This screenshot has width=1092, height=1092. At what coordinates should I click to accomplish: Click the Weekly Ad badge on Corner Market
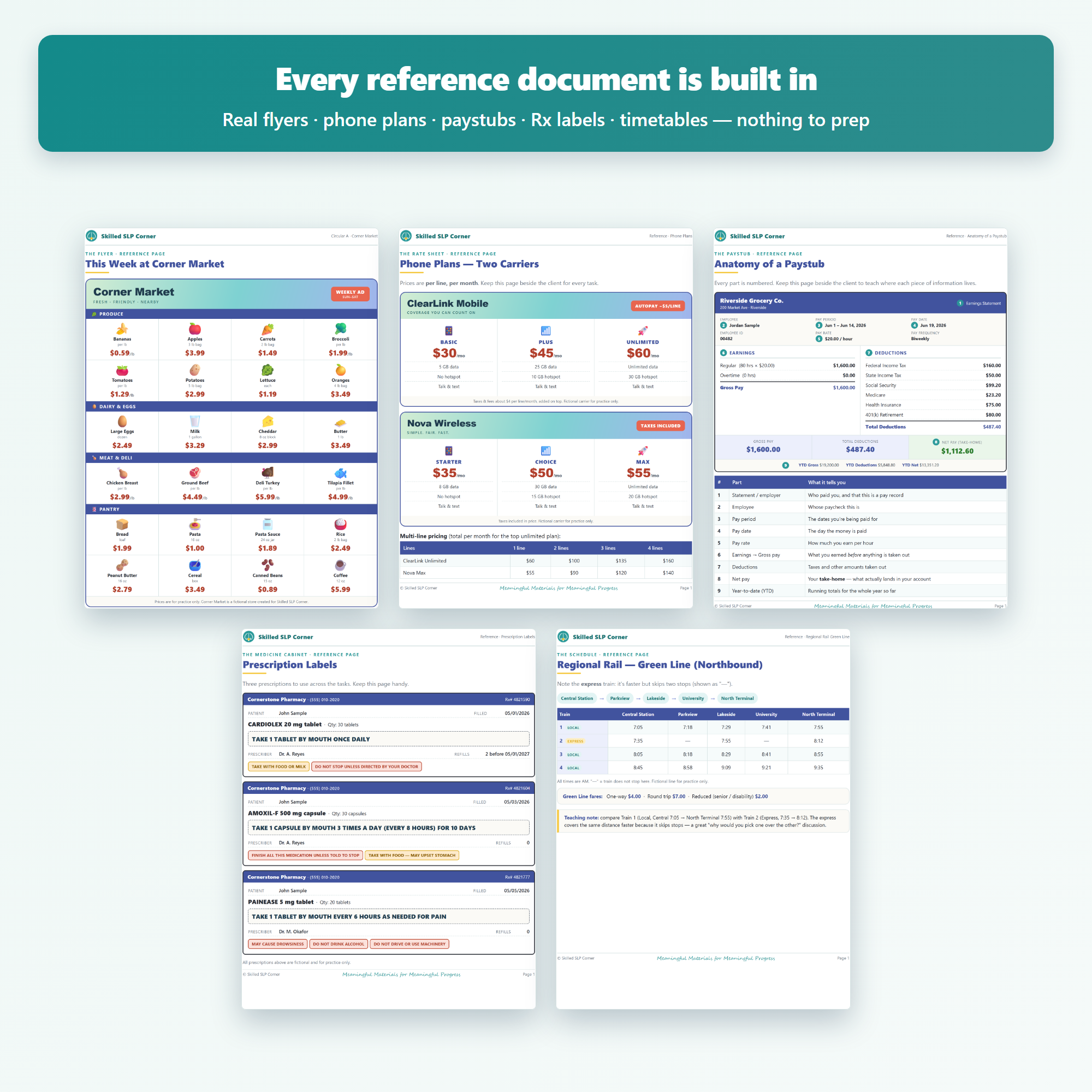point(350,294)
